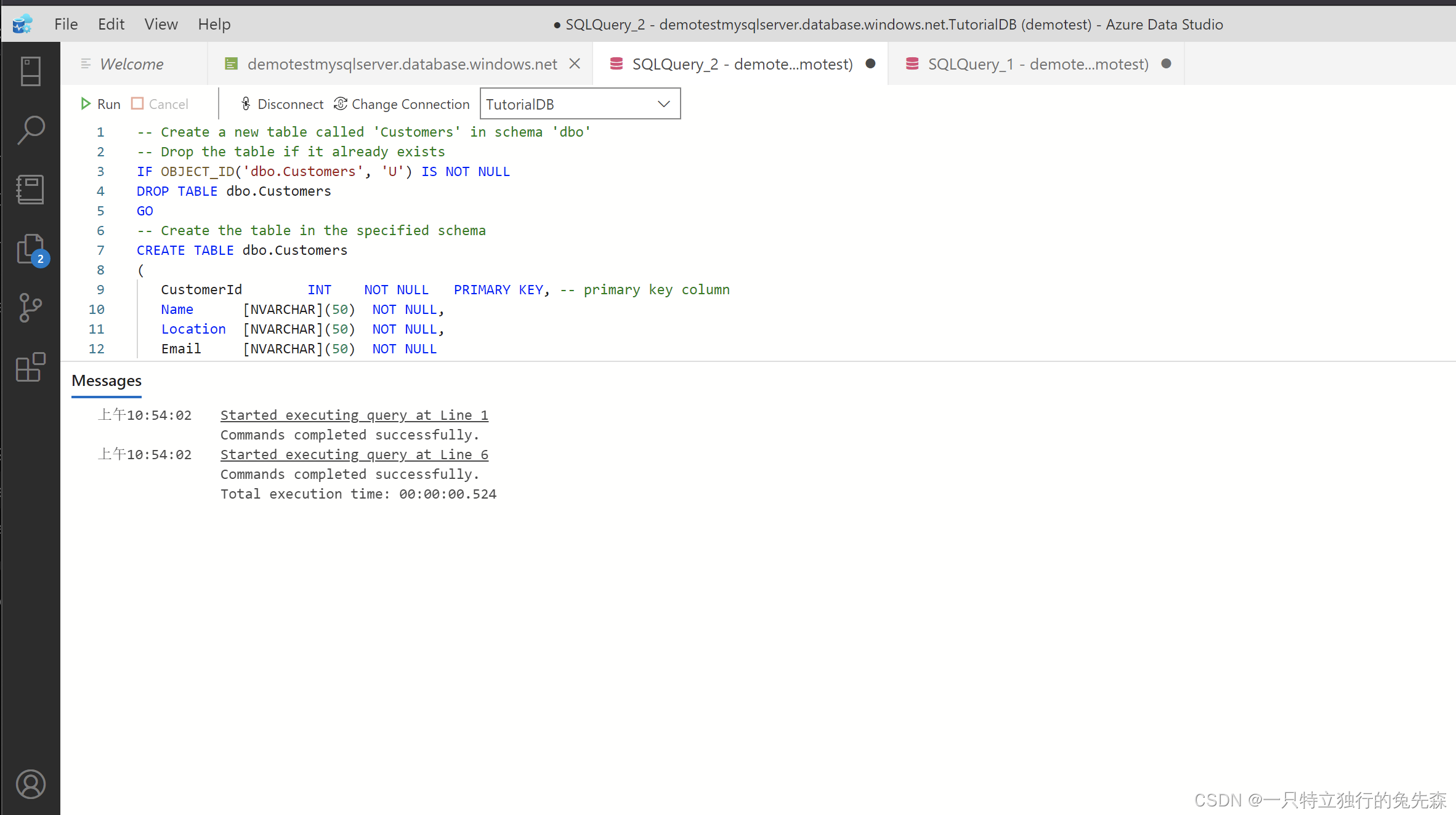Switch to the SQLQuery_1 tab
This screenshot has width=1456, height=815.
point(1037,64)
